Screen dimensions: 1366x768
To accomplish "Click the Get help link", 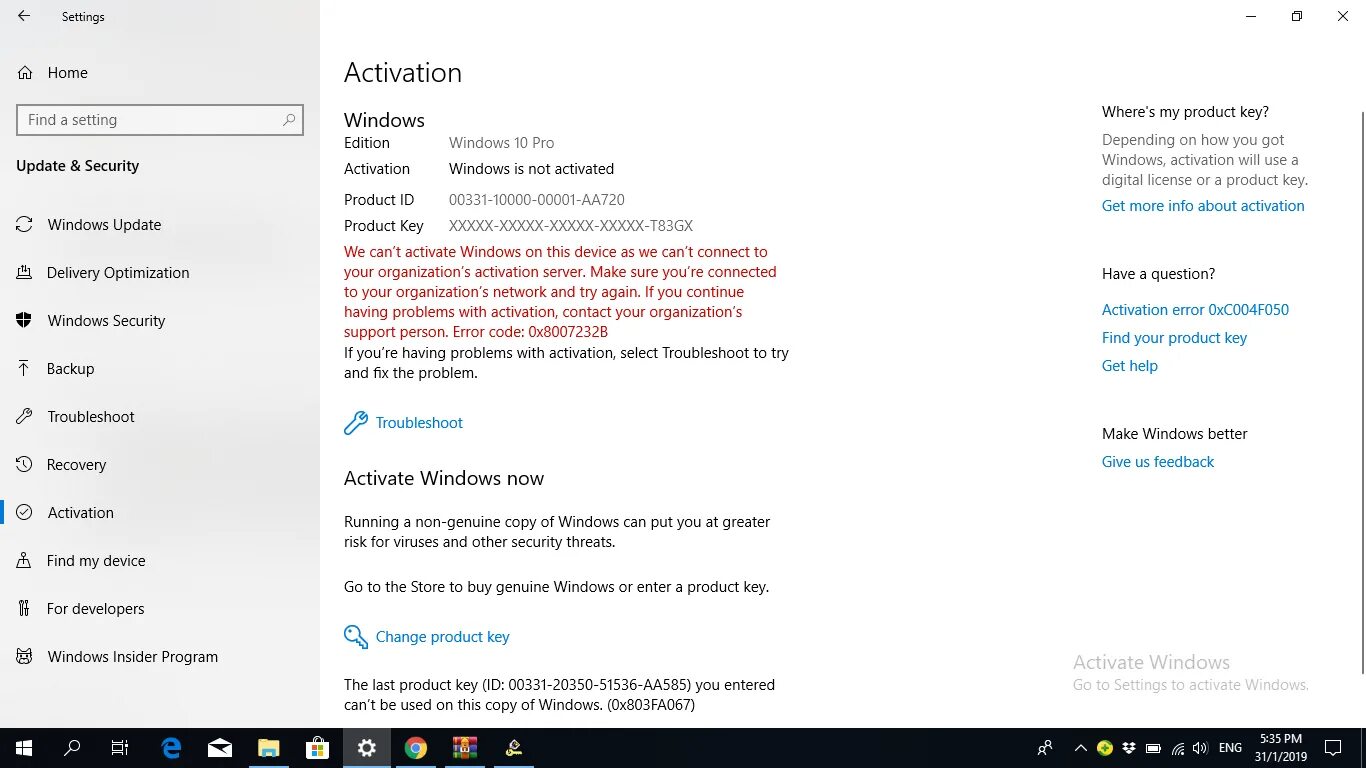I will pyautogui.click(x=1130, y=366).
